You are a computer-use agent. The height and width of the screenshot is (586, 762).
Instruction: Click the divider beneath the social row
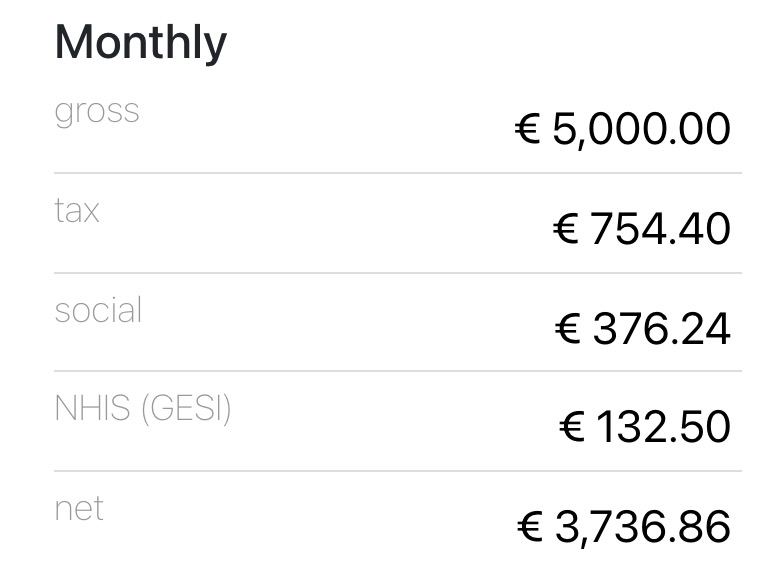398,371
